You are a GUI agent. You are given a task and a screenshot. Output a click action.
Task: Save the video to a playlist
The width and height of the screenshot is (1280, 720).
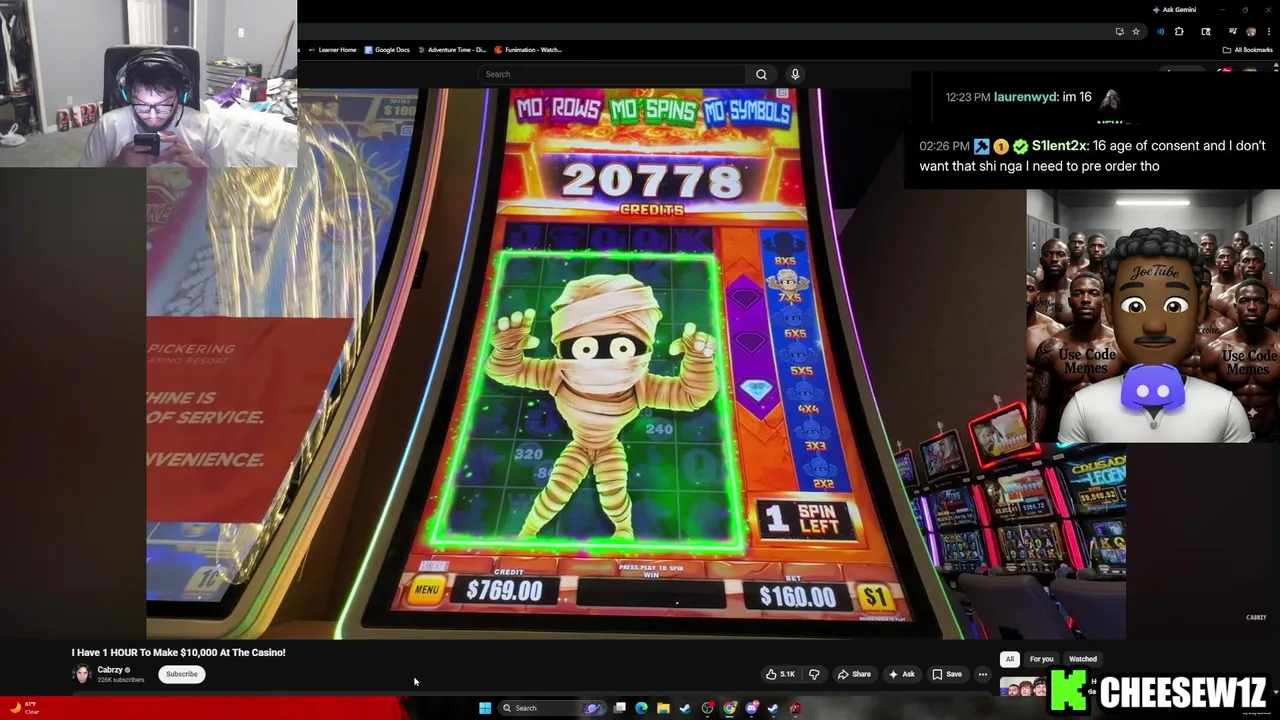tap(947, 674)
